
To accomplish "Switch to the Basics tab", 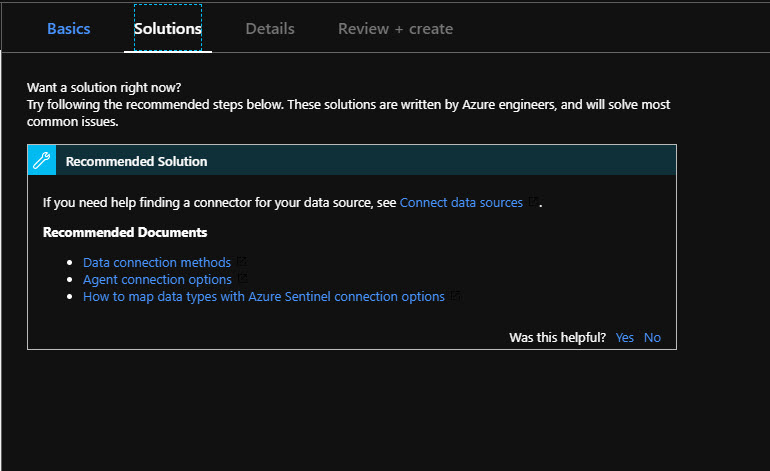I will 68,29.
